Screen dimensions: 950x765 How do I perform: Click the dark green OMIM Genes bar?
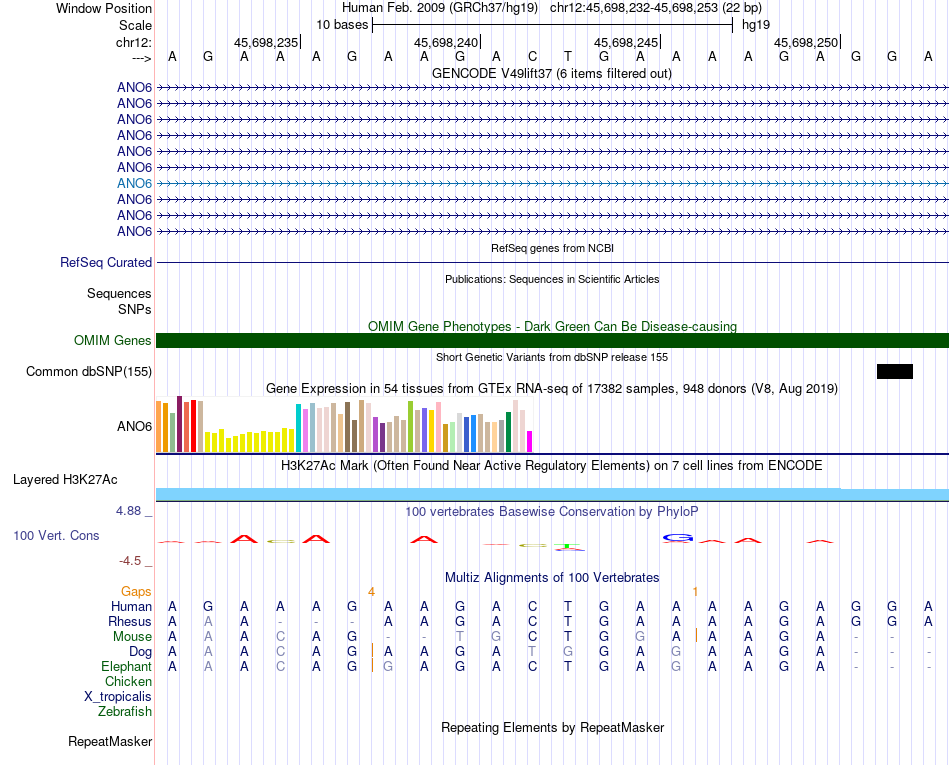click(x=552, y=340)
